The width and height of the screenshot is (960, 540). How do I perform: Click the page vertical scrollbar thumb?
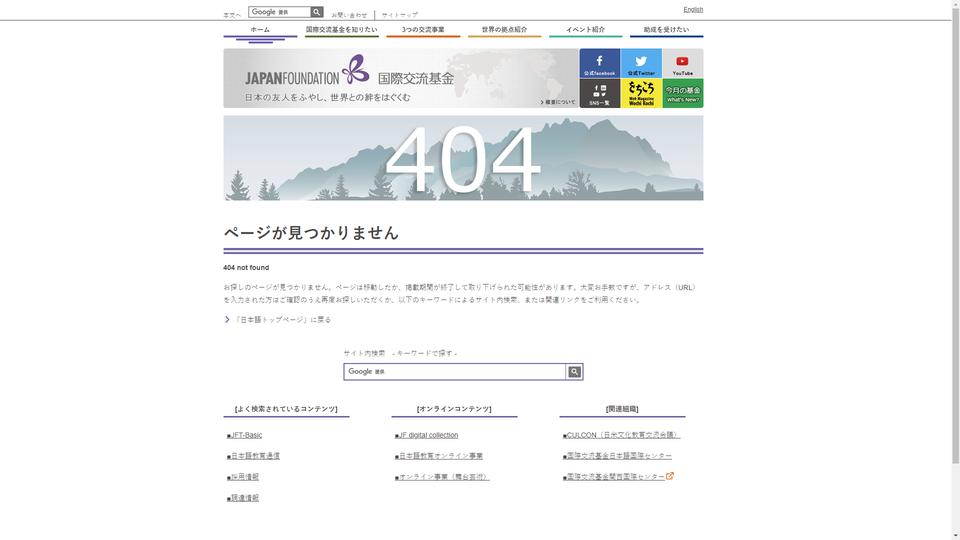pos(955,236)
